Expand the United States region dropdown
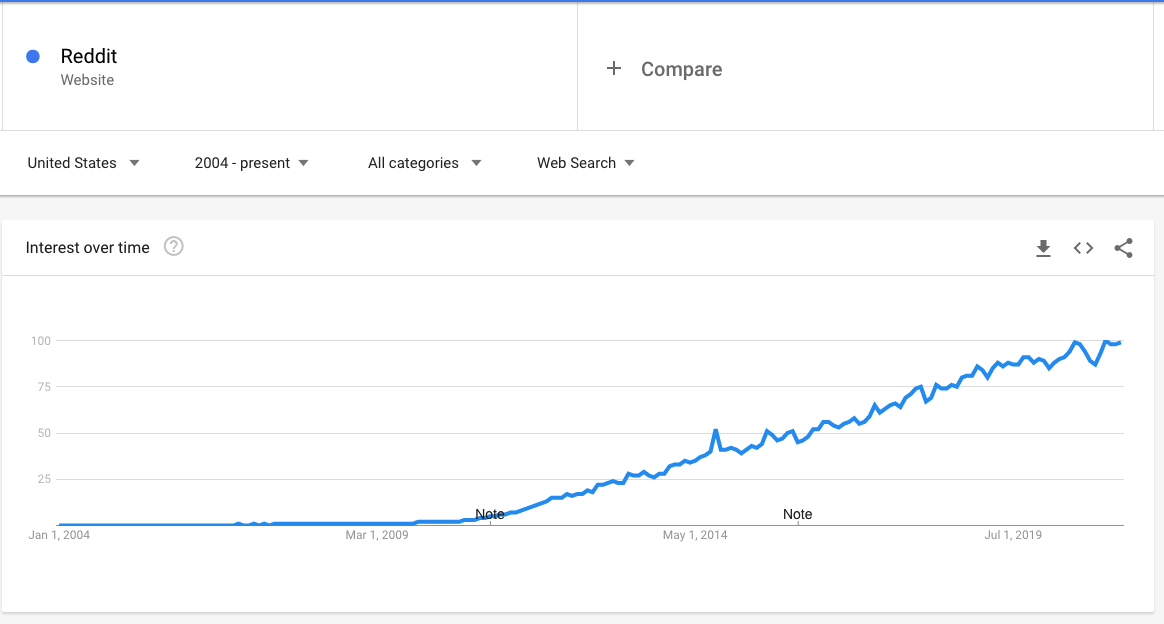 coord(83,162)
